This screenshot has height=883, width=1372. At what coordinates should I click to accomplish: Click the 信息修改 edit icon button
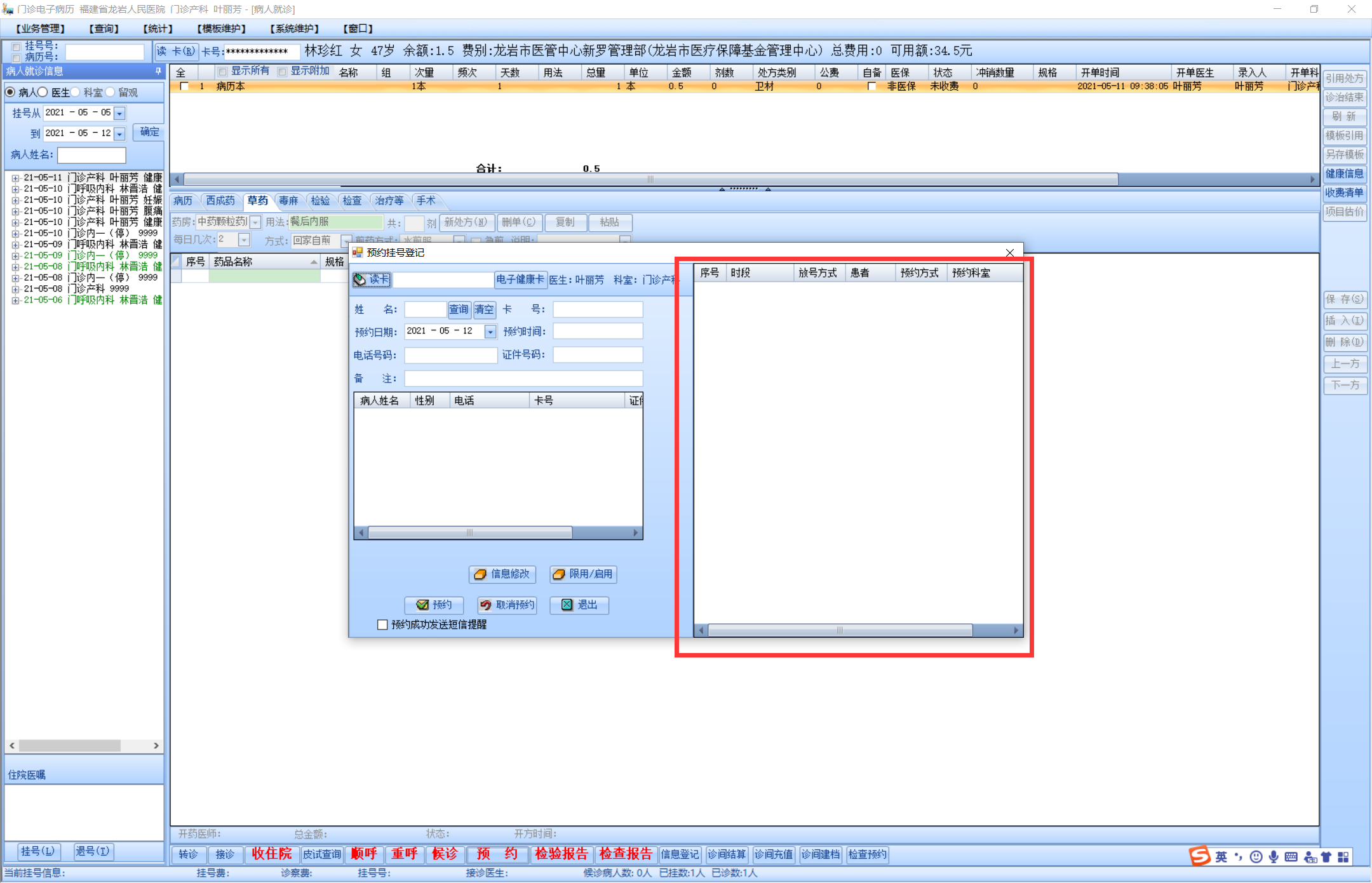click(502, 574)
